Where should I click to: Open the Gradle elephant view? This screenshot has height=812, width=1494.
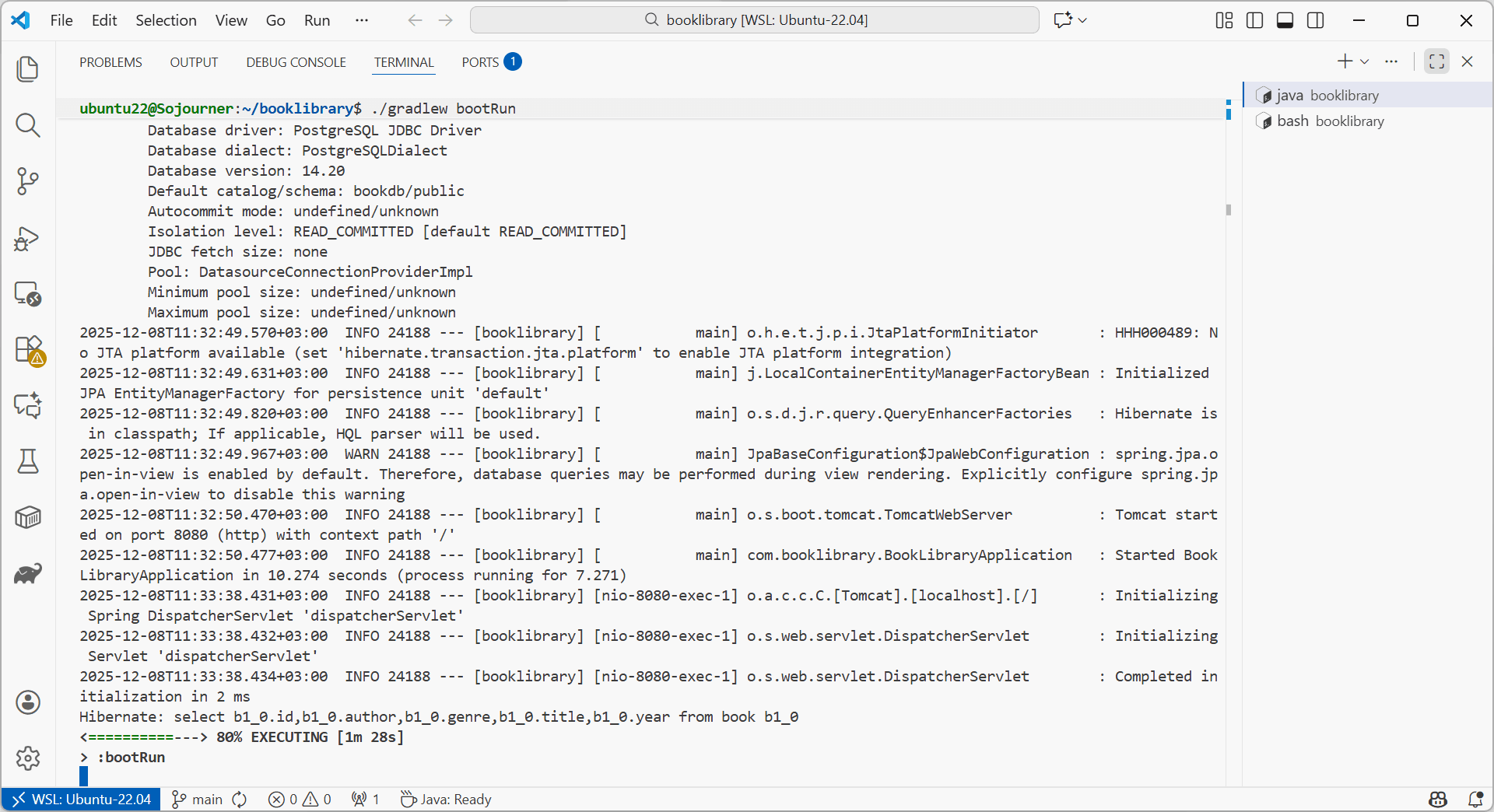(x=28, y=574)
